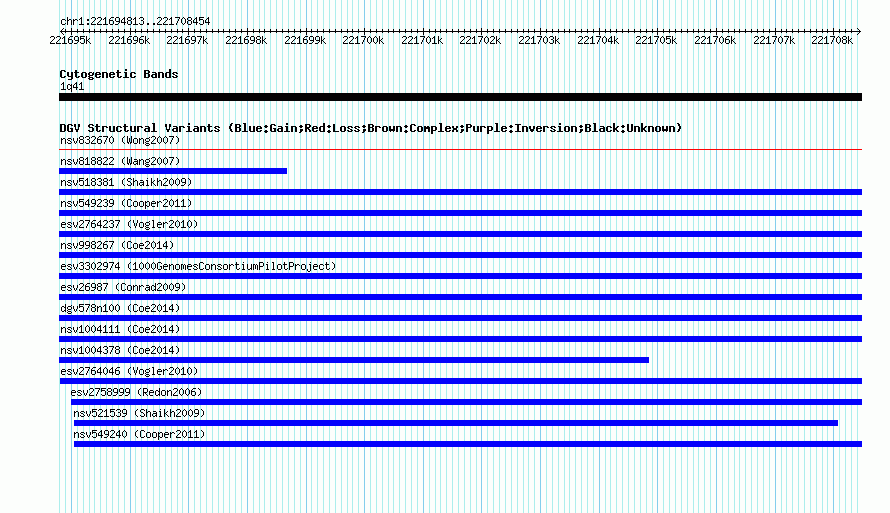Click the nsv832670 (Wong2007) variant label
The width and height of the screenshot is (890, 513).
coord(120,140)
